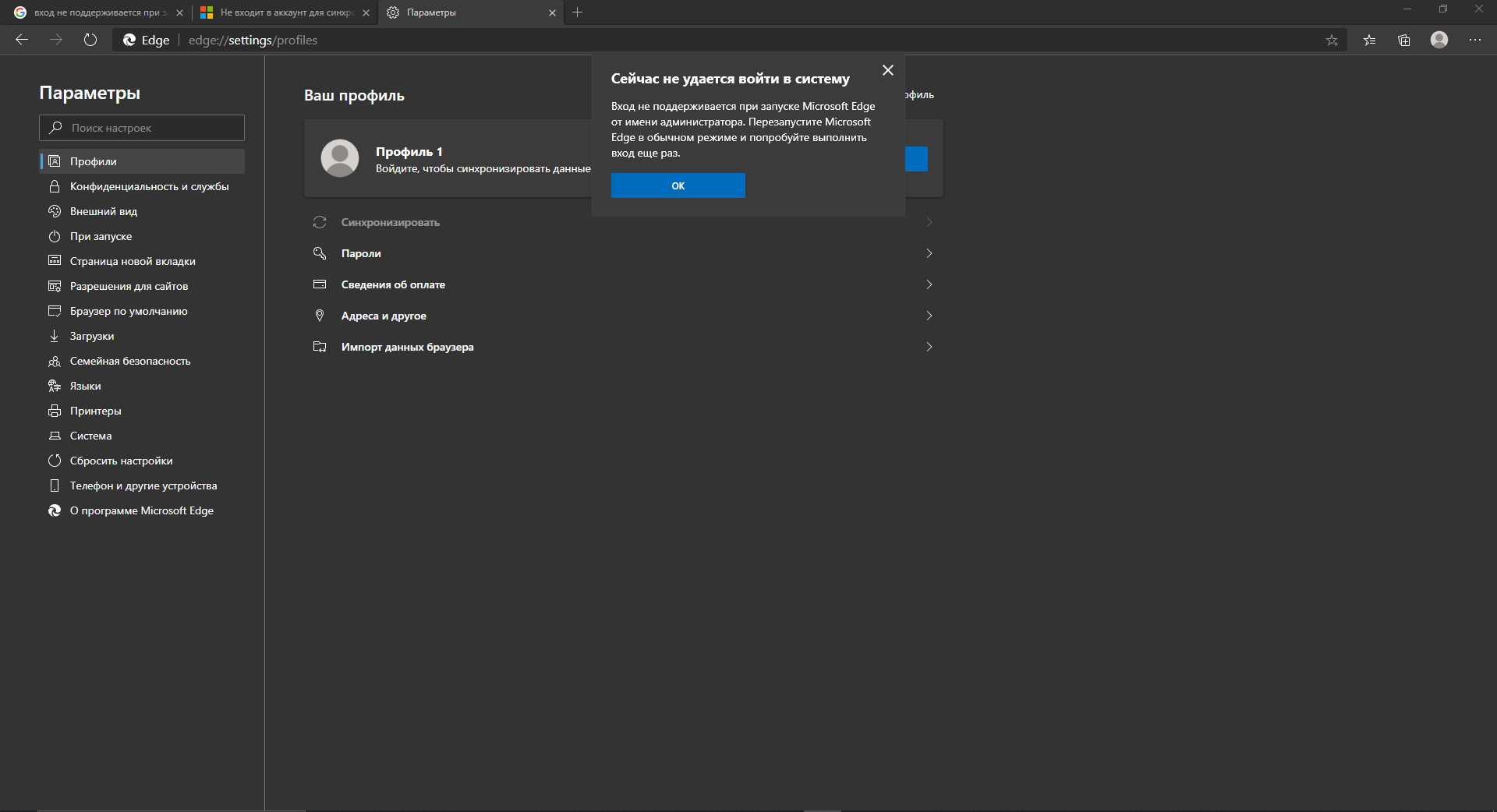The height and width of the screenshot is (812, 1497).
Task: Open the Пароли row
Action: coord(624,253)
